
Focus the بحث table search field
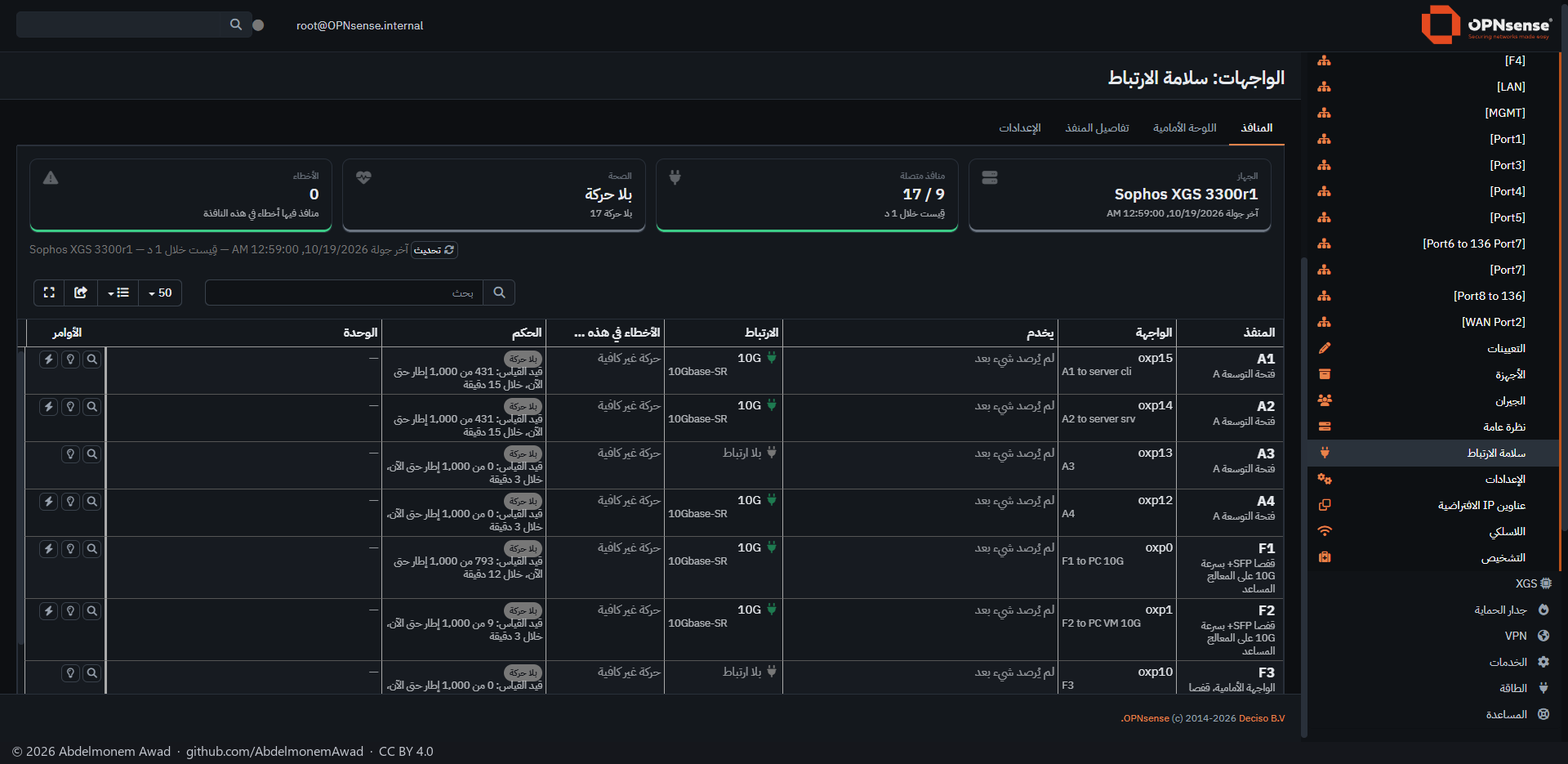(345, 293)
